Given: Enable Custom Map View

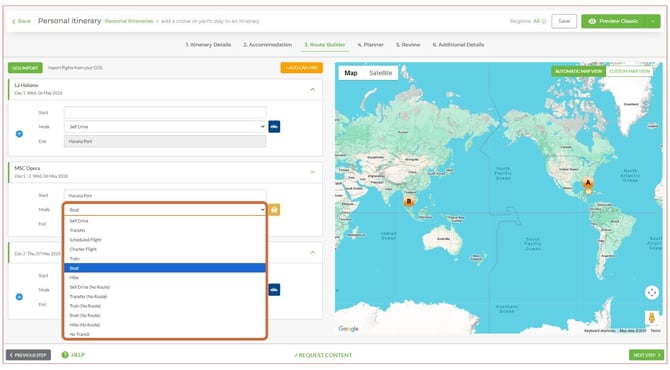Looking at the screenshot, I should click(629, 71).
